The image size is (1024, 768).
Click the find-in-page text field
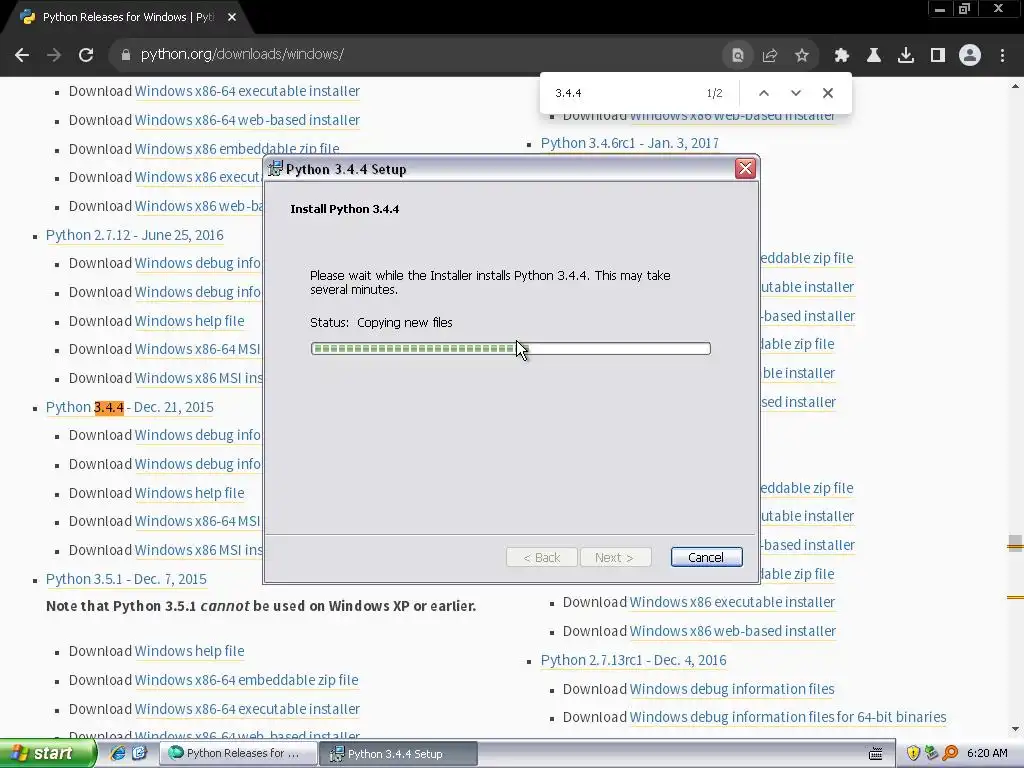[624, 93]
